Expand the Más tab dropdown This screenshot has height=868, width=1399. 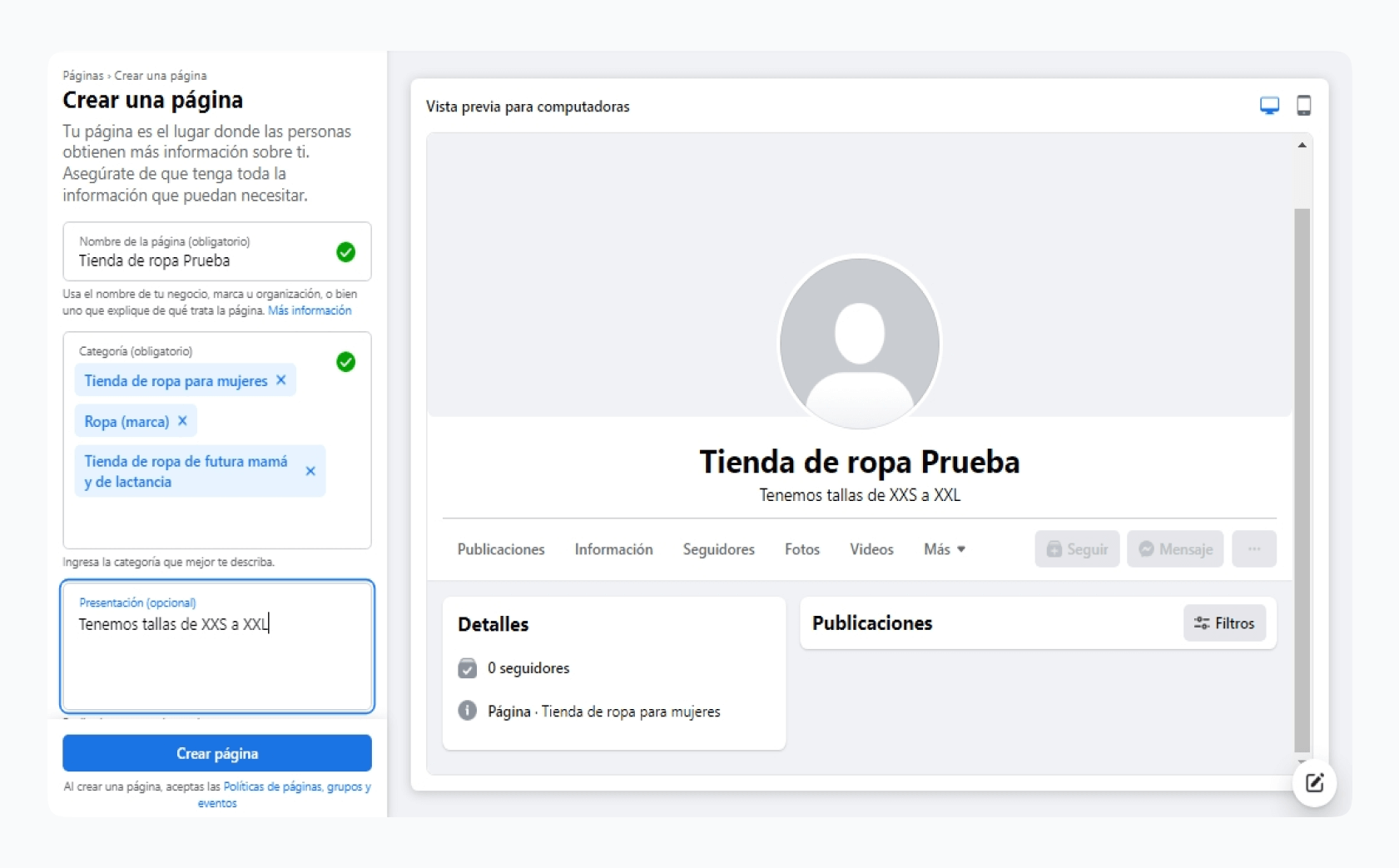[x=944, y=548]
